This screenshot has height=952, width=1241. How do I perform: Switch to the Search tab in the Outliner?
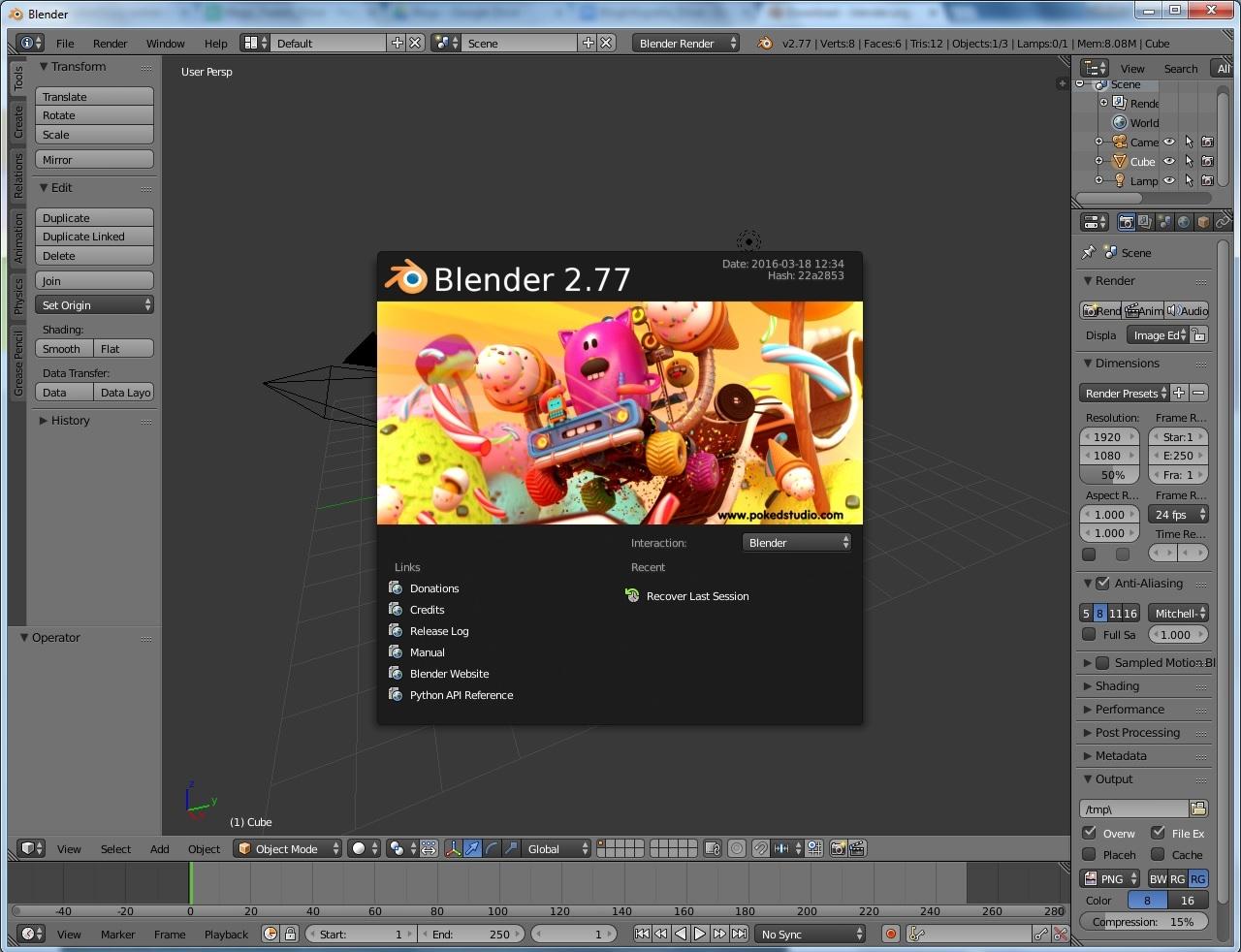coord(1181,68)
